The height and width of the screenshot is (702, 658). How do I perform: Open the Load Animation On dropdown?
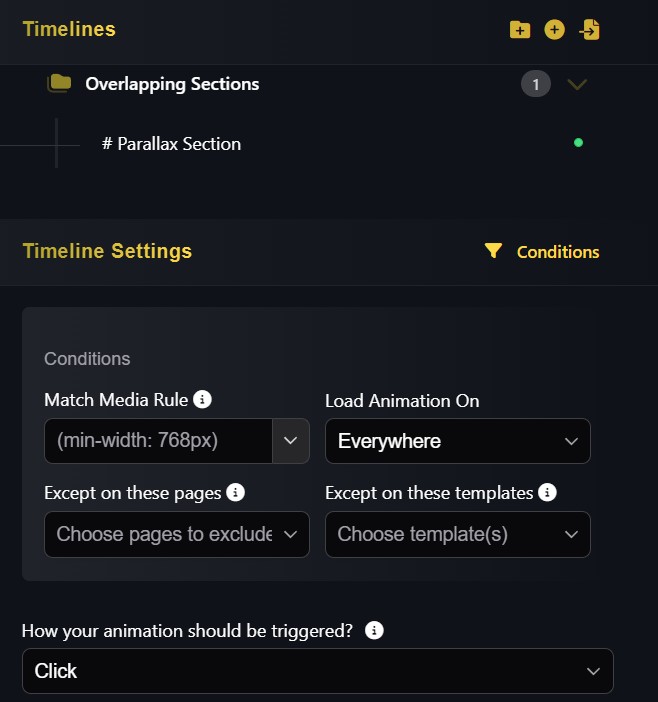(458, 441)
